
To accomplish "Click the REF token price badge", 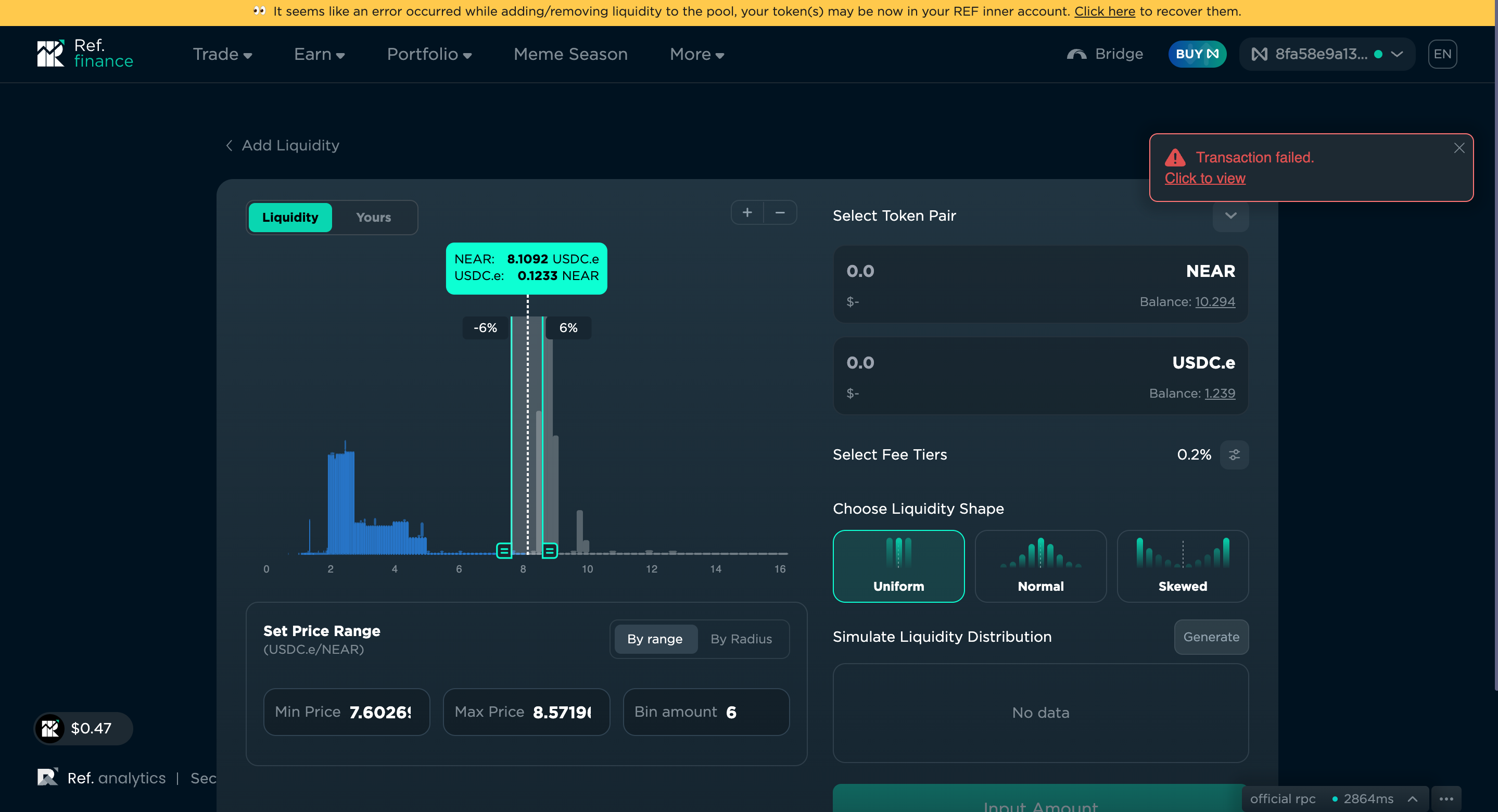I will (83, 728).
